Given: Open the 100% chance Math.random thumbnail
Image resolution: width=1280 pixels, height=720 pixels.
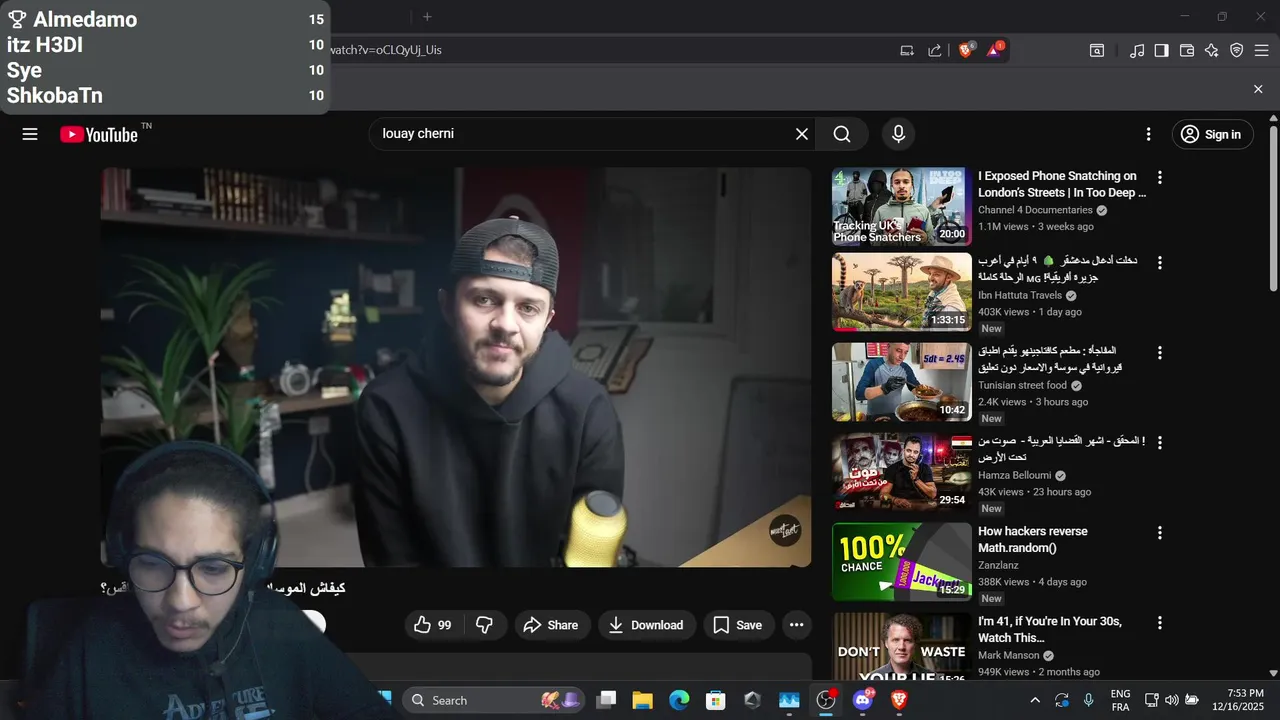Looking at the screenshot, I should pyautogui.click(x=901, y=562).
